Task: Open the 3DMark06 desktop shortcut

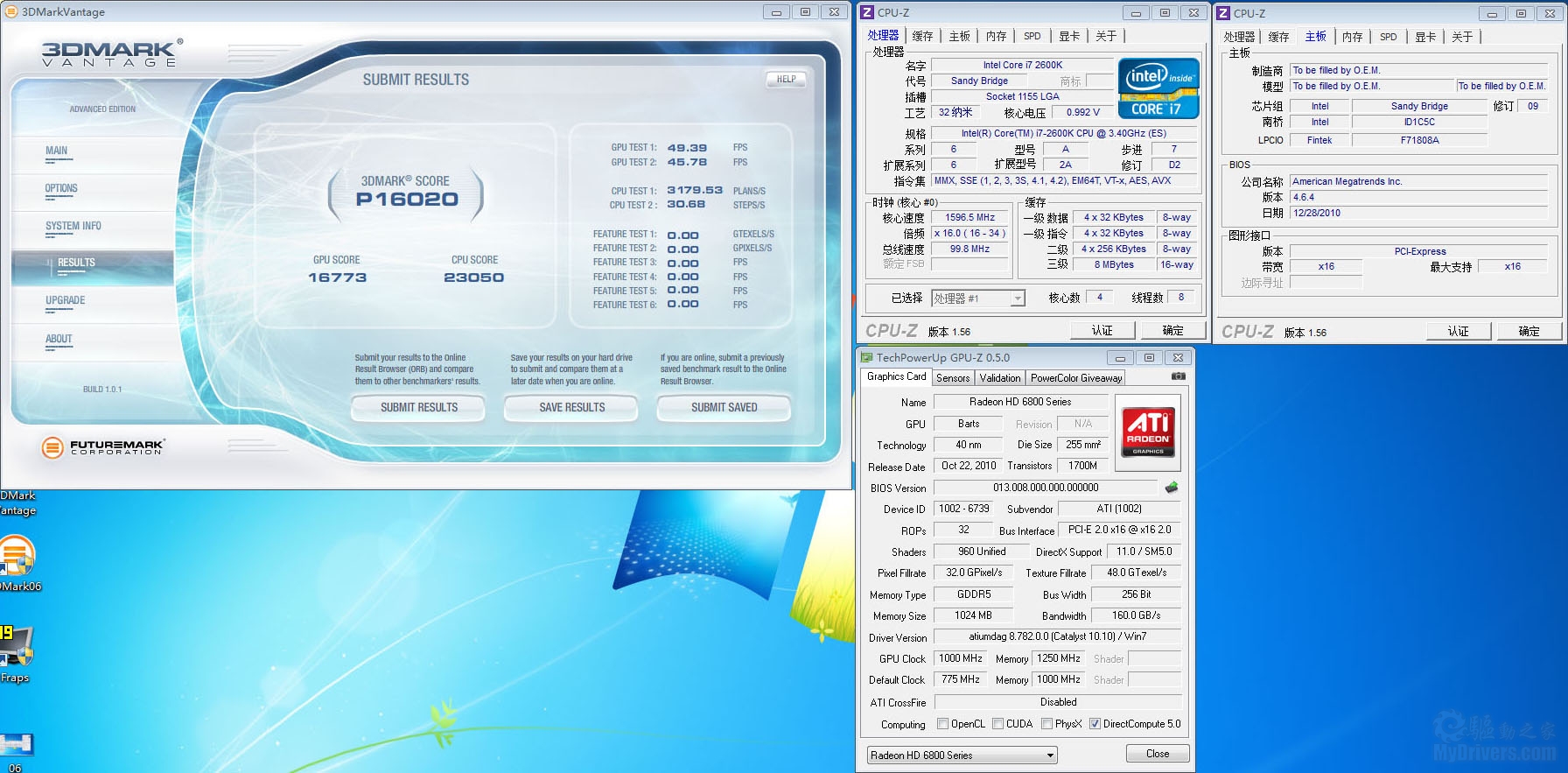Action: tap(17, 565)
